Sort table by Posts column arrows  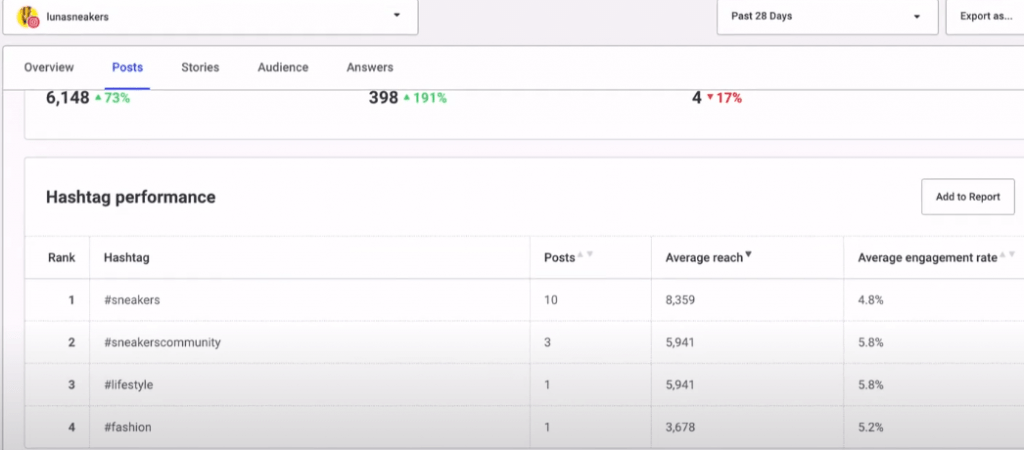pos(585,254)
